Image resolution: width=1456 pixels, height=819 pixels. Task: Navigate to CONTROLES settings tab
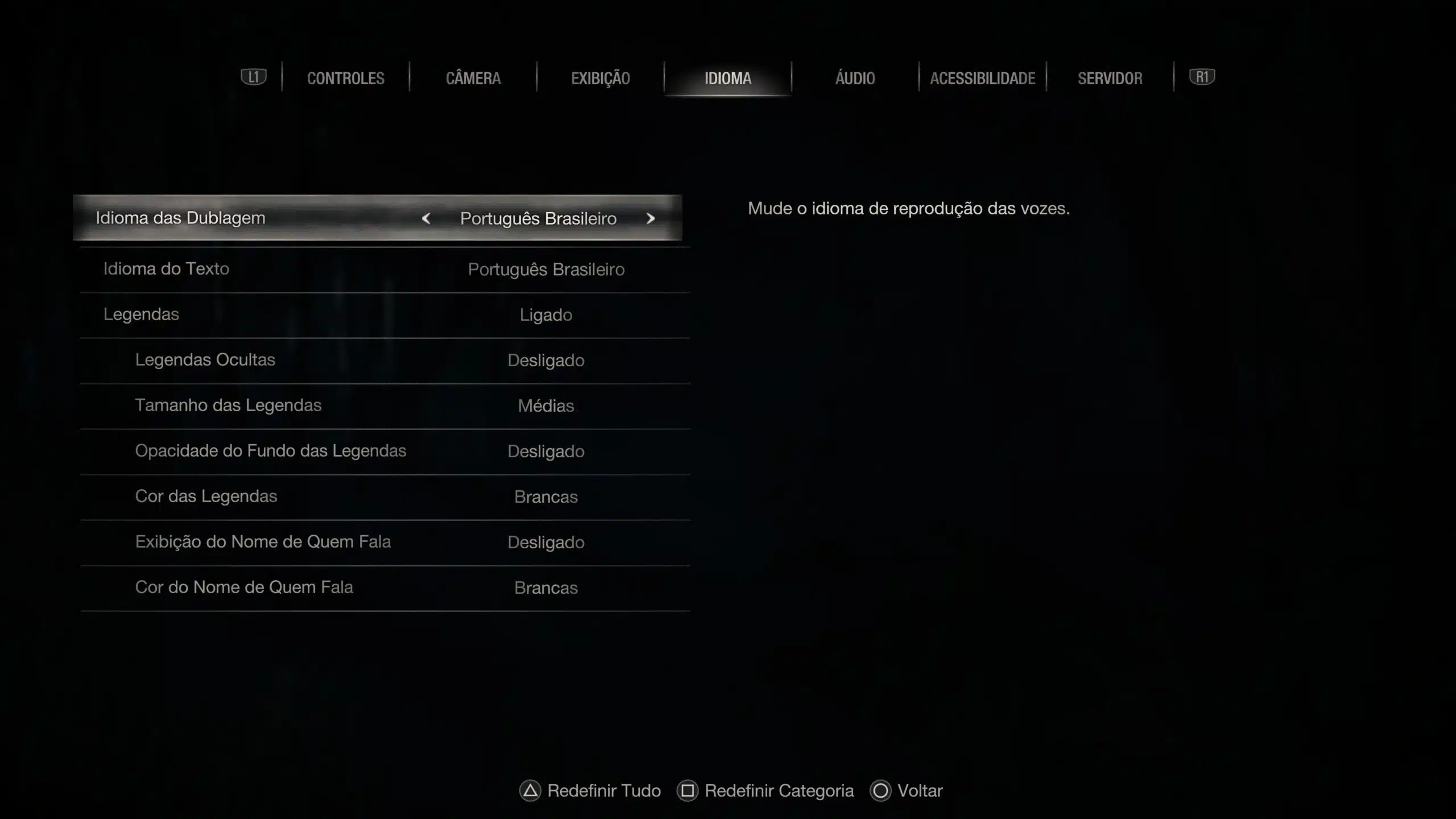point(345,78)
